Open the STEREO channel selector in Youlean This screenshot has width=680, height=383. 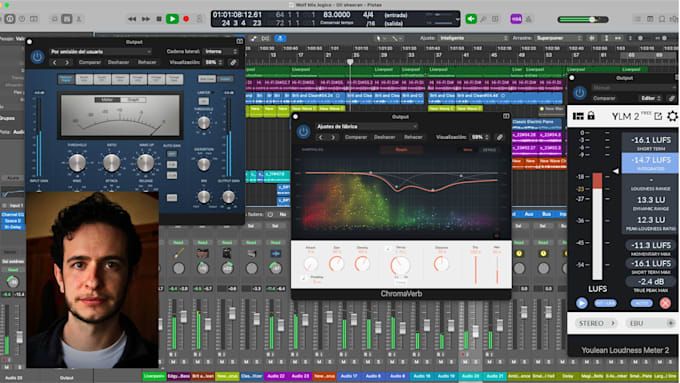click(595, 323)
